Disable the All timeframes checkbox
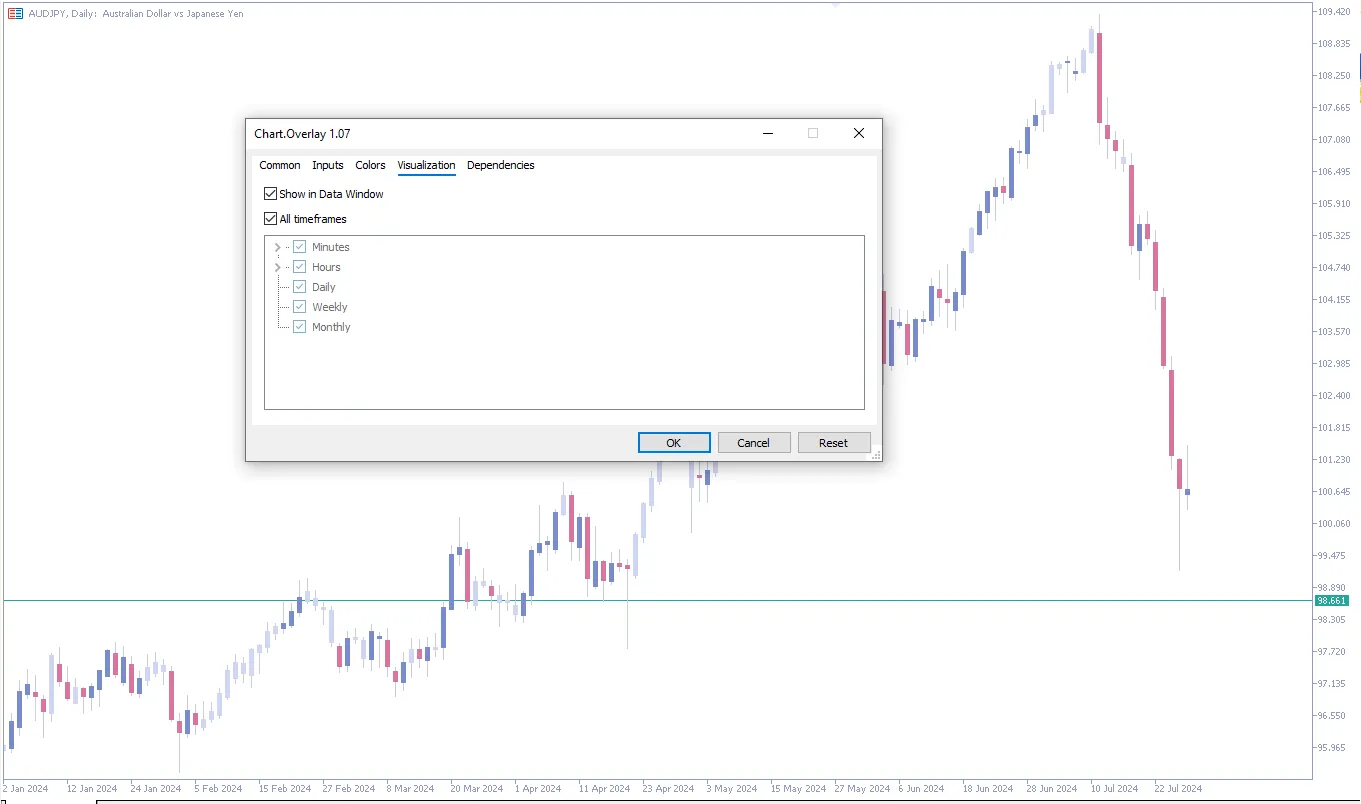 [x=270, y=218]
